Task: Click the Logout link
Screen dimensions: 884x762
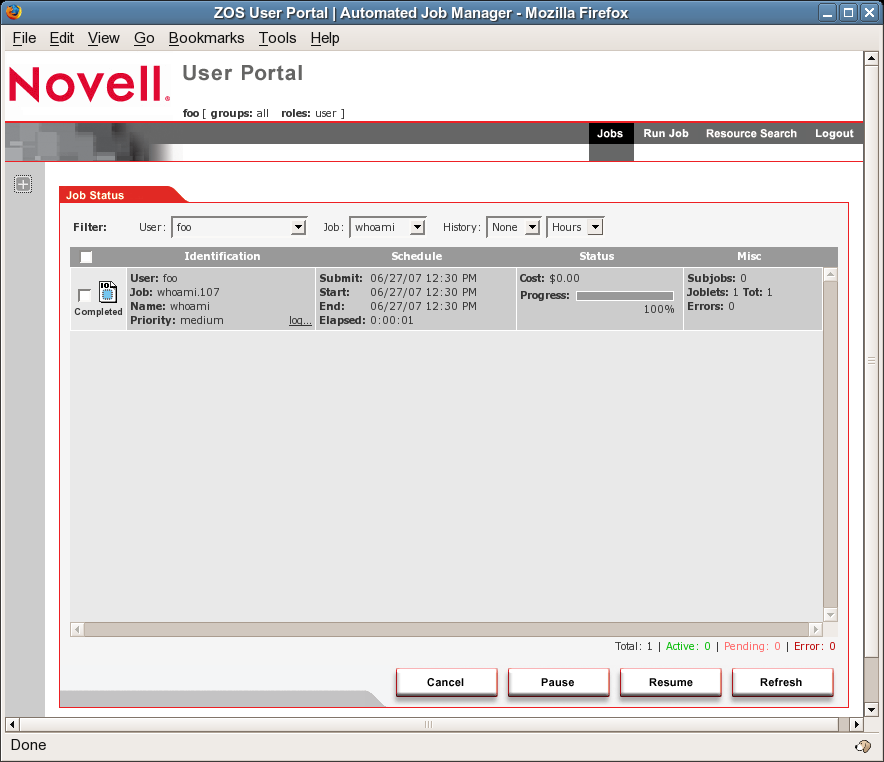Action: (x=834, y=134)
